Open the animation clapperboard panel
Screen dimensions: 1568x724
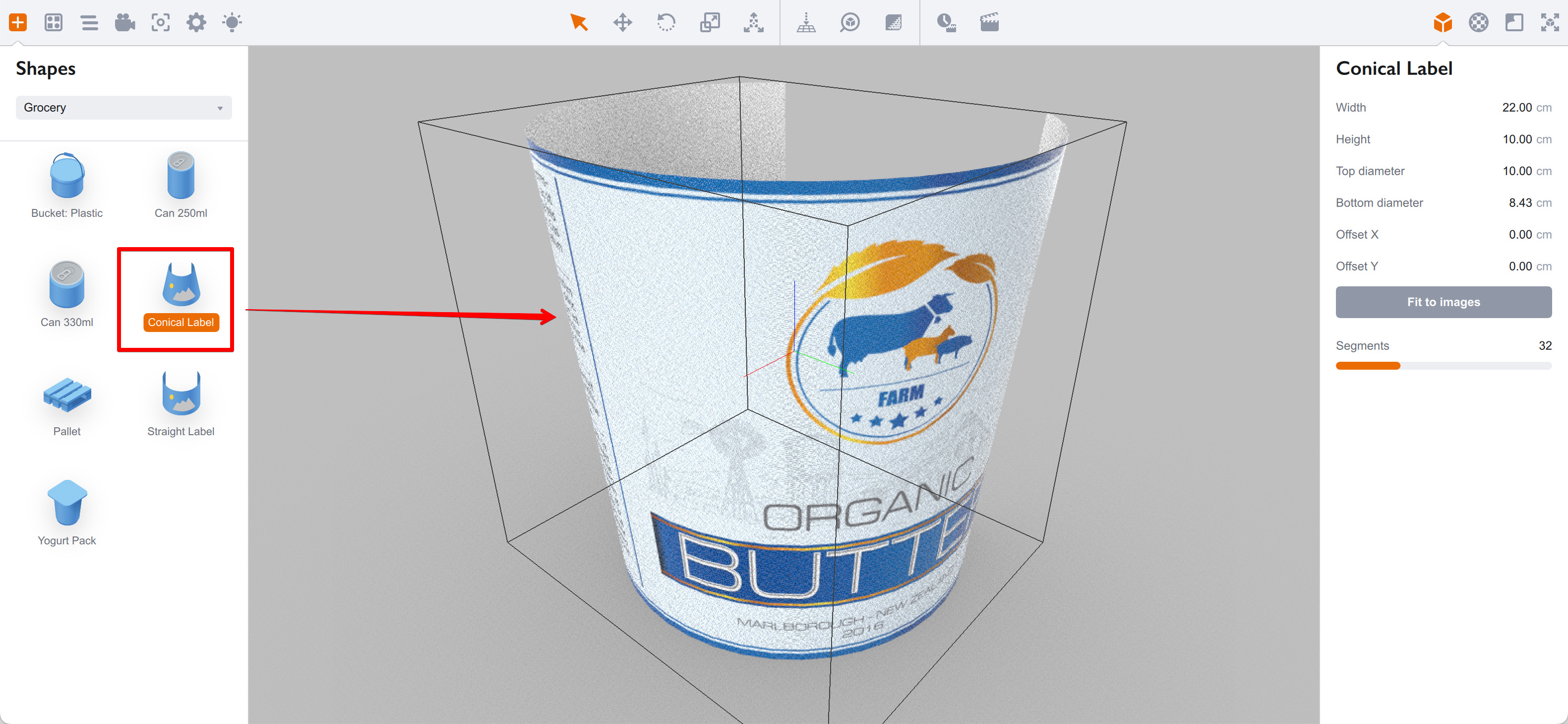click(x=989, y=22)
